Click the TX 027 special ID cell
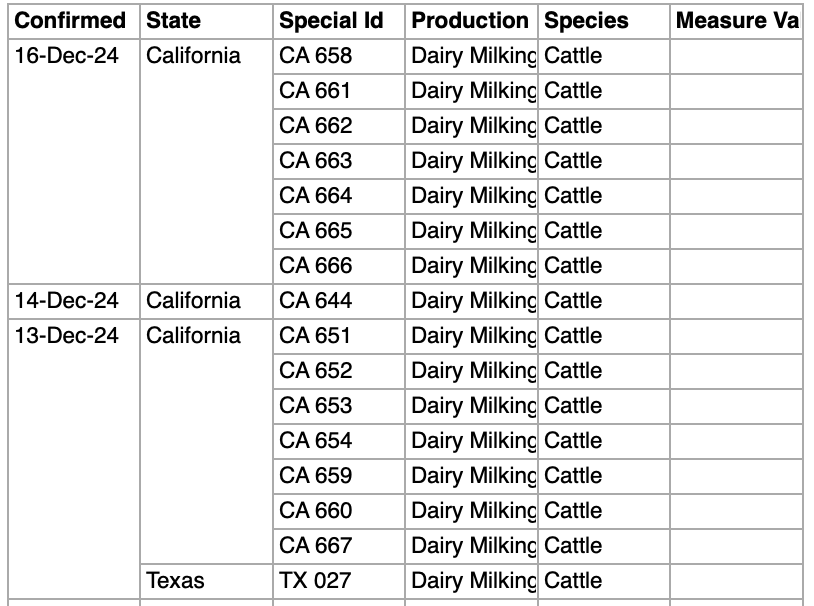The height and width of the screenshot is (606, 814). point(315,581)
